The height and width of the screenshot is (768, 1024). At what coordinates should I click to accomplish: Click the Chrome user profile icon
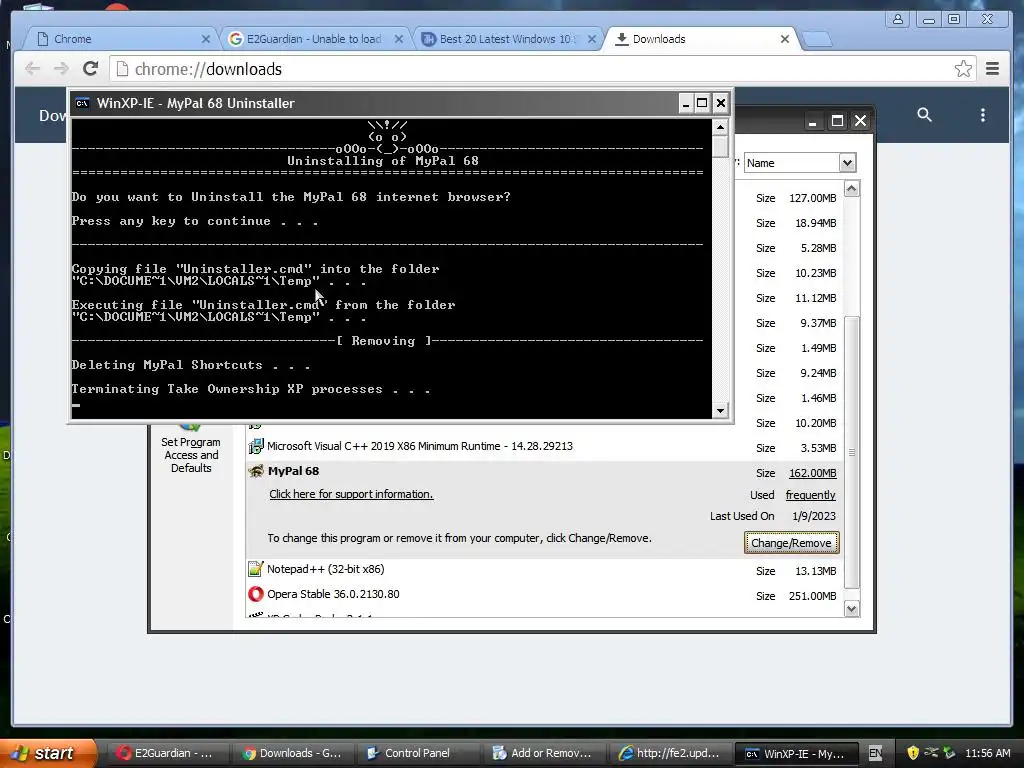[898, 19]
